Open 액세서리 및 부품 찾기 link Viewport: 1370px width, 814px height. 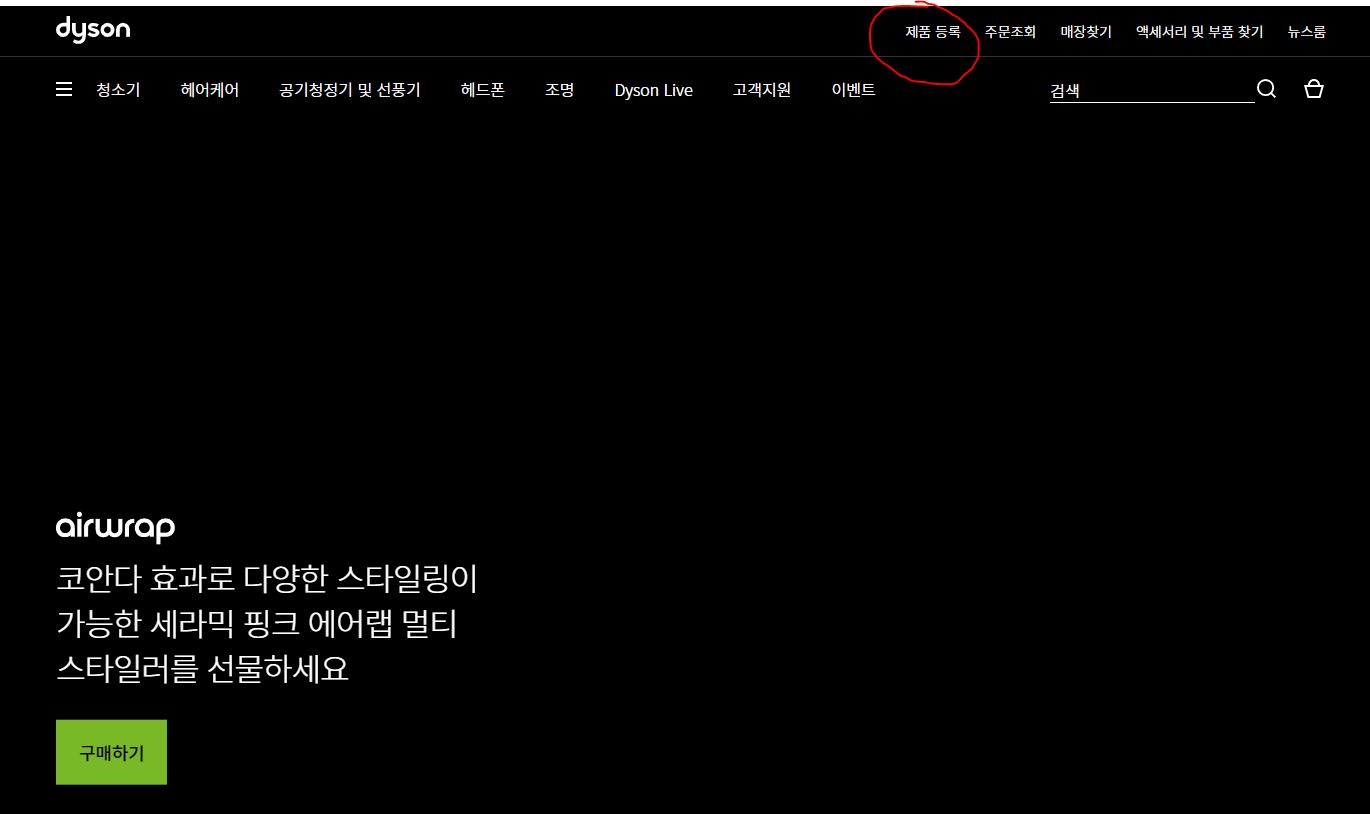[1199, 32]
